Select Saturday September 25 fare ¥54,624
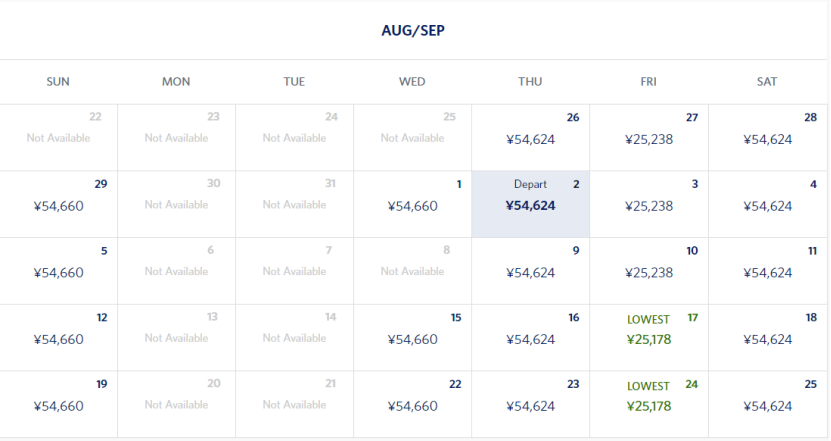 point(767,406)
